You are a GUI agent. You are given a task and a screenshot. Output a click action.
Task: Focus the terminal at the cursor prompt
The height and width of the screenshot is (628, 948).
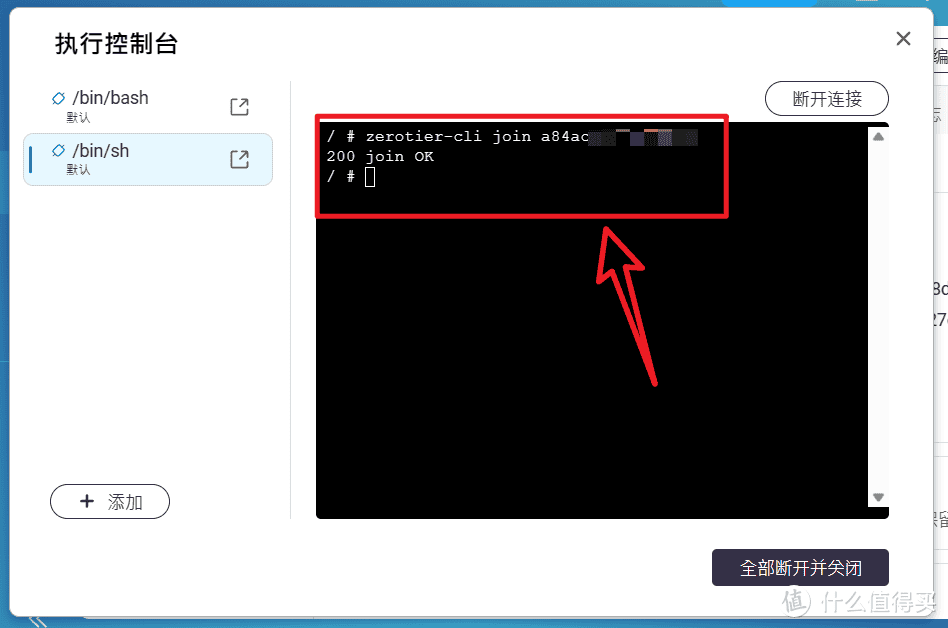(370, 177)
